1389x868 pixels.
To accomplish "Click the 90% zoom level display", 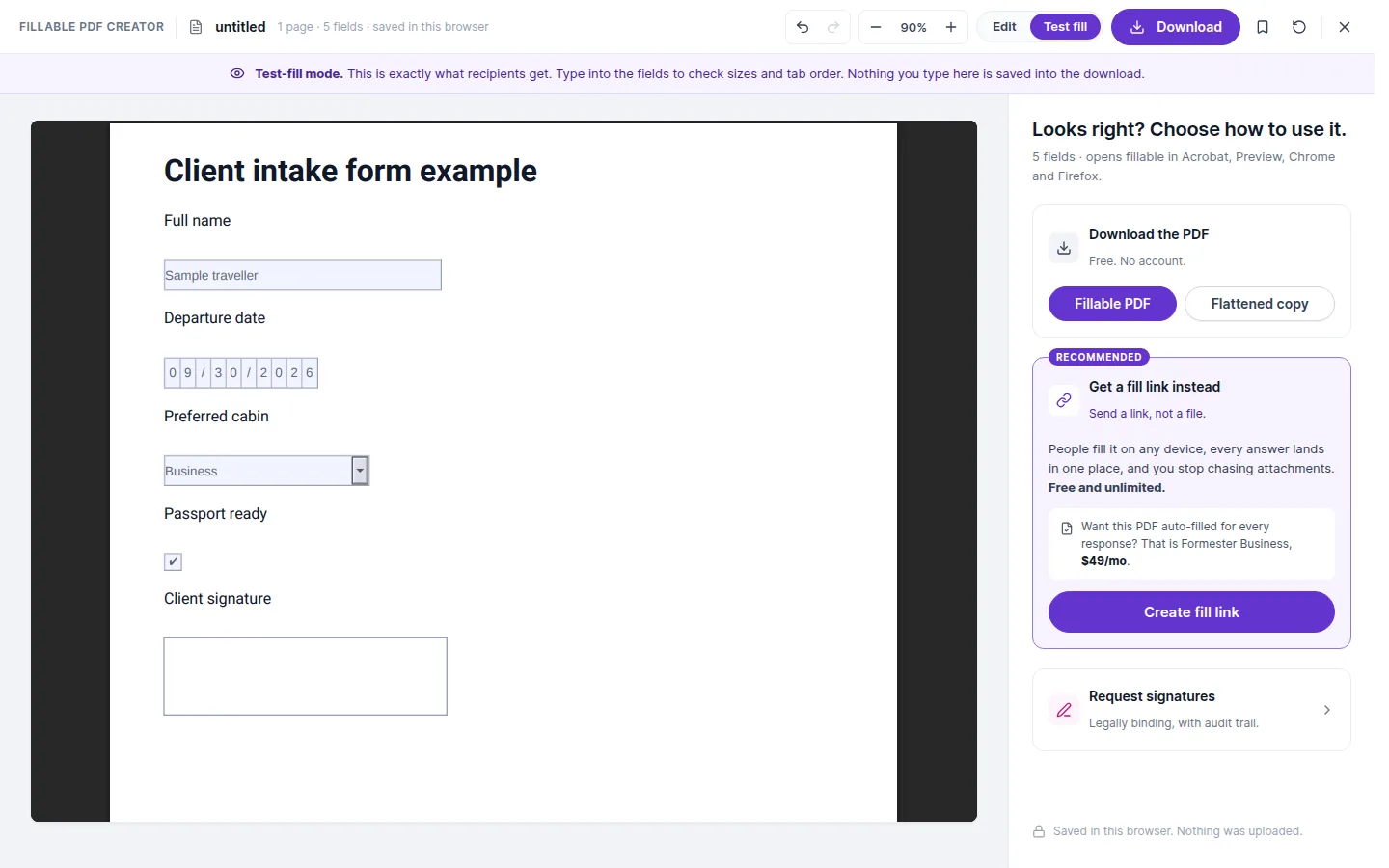I will click(913, 27).
